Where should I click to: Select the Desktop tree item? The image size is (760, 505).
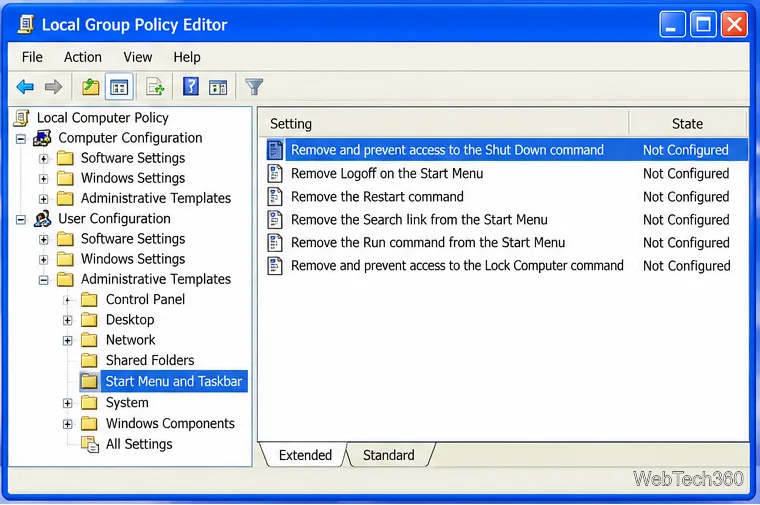[130, 320]
